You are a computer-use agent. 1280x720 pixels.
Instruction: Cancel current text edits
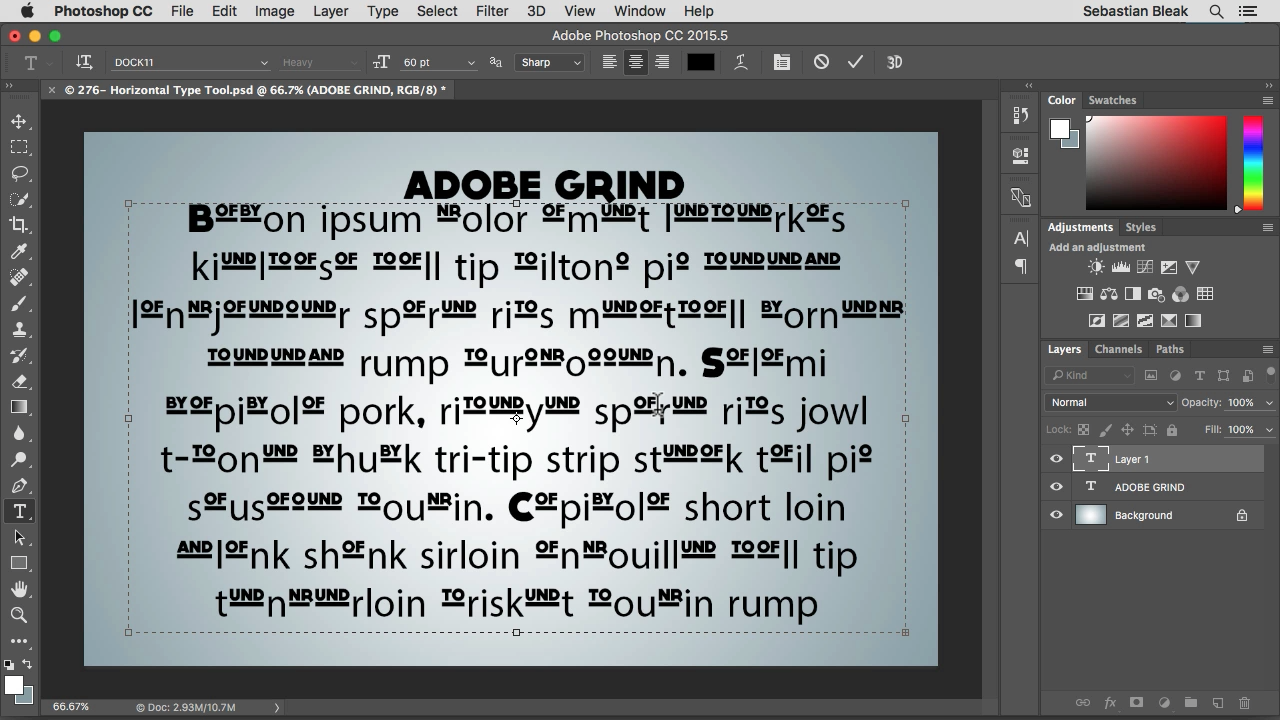[821, 62]
